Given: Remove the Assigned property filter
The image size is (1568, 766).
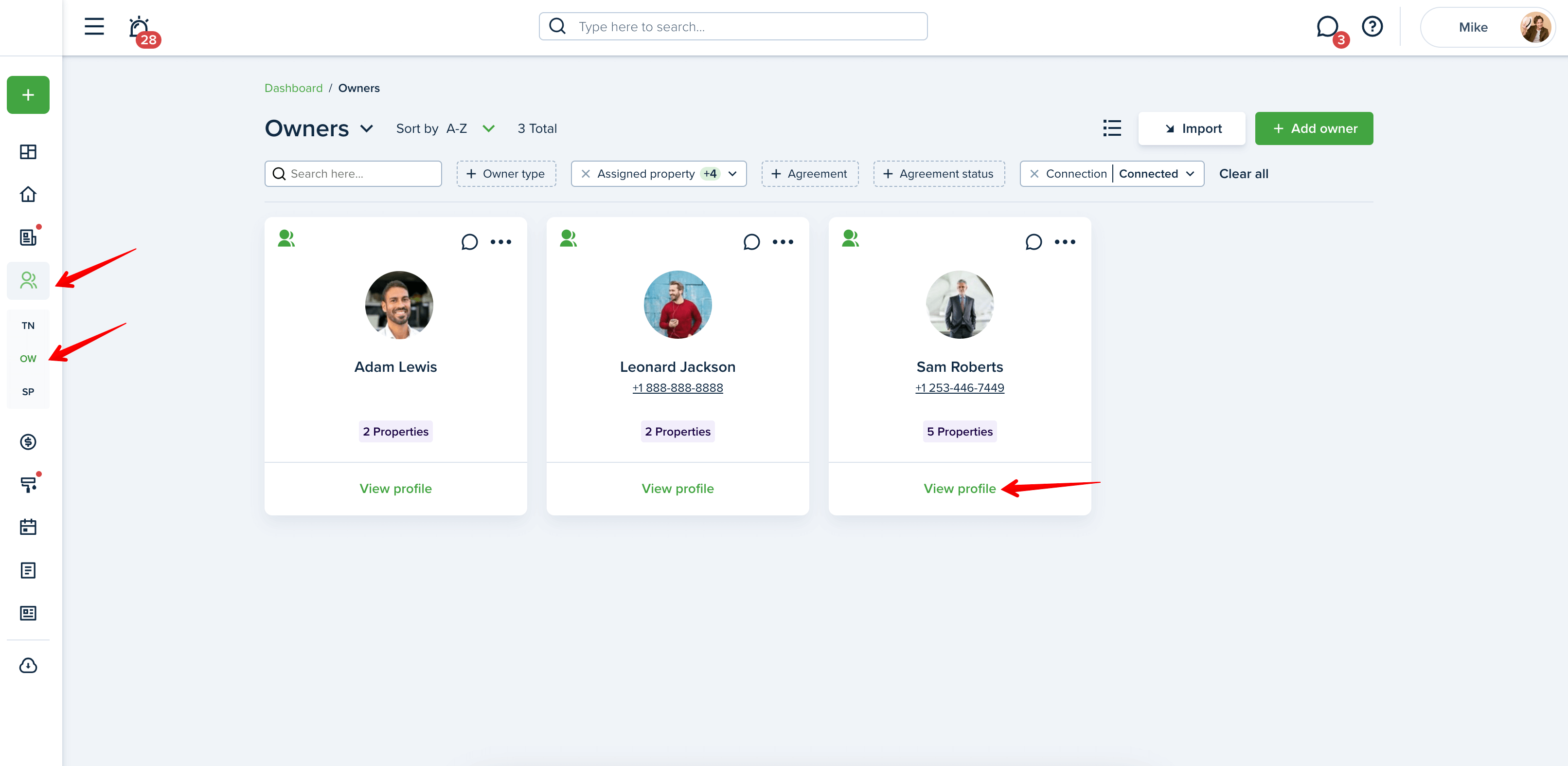Looking at the screenshot, I should pyautogui.click(x=585, y=174).
